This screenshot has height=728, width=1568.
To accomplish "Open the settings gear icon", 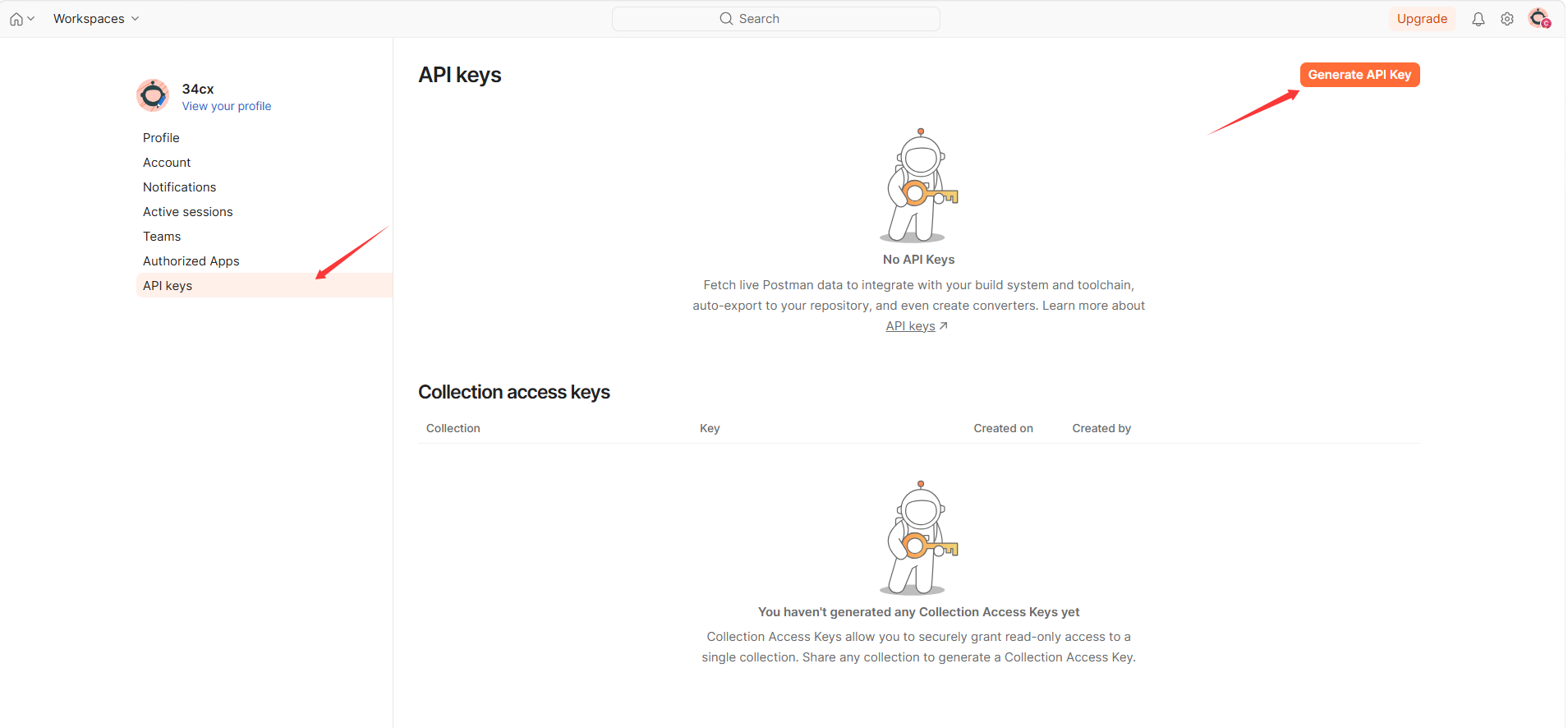I will tap(1507, 19).
